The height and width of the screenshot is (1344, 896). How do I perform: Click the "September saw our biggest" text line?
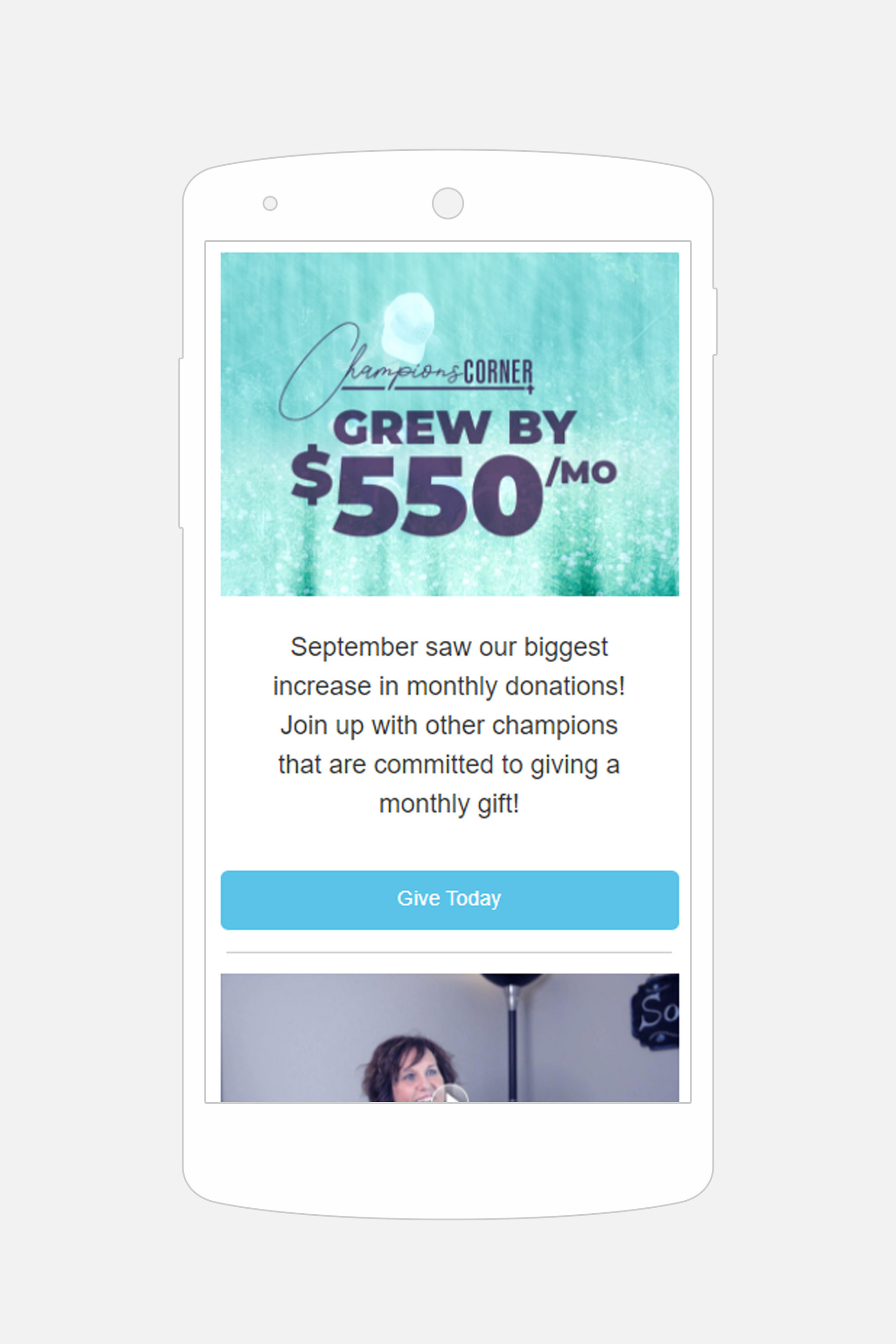[448, 647]
